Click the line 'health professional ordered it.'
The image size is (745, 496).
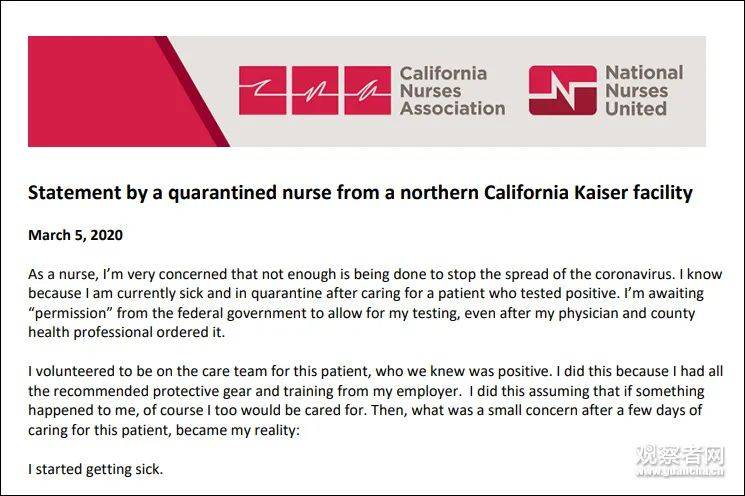(x=126, y=332)
